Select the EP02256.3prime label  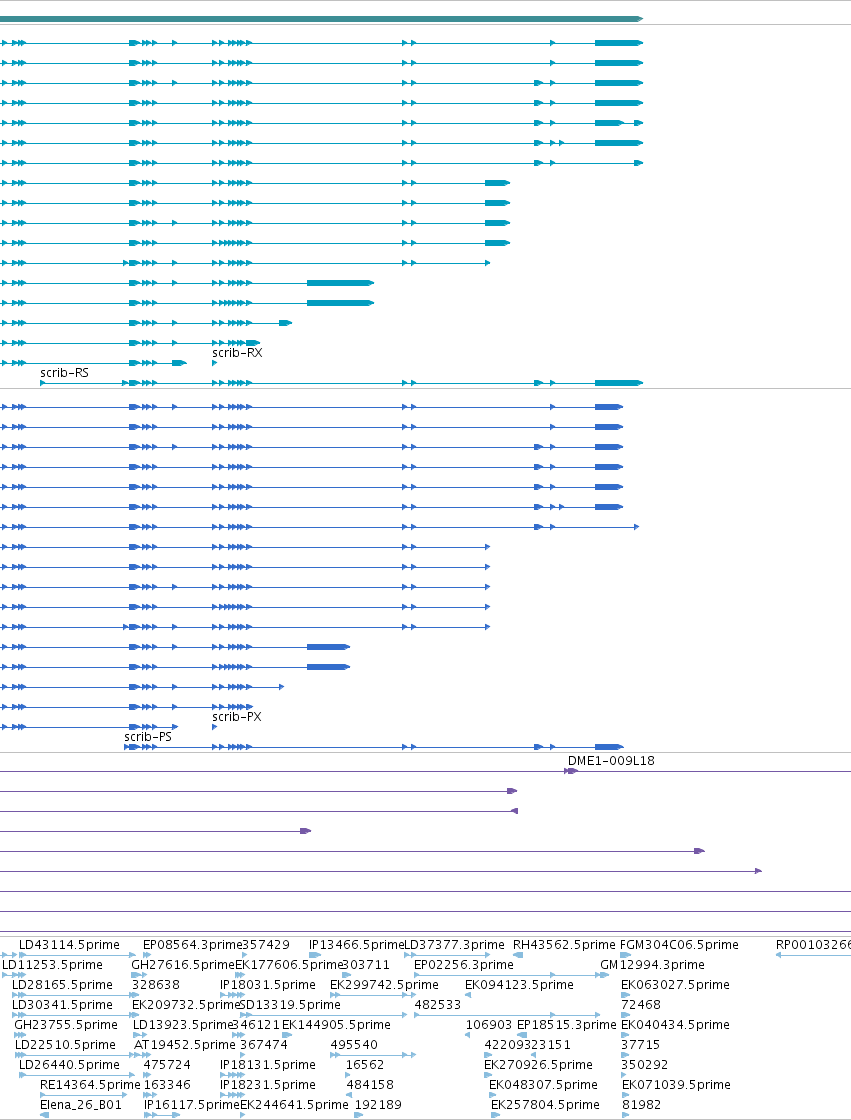click(464, 965)
